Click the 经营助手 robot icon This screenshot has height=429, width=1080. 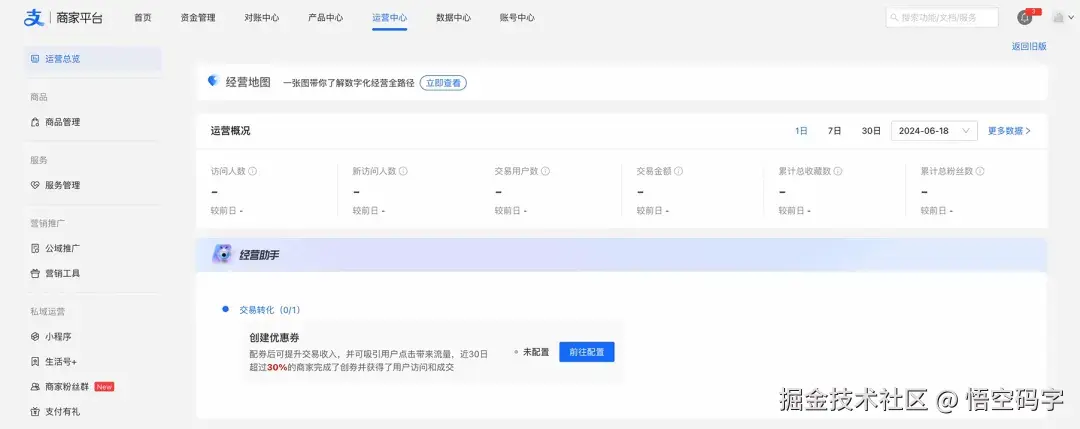(x=222, y=255)
